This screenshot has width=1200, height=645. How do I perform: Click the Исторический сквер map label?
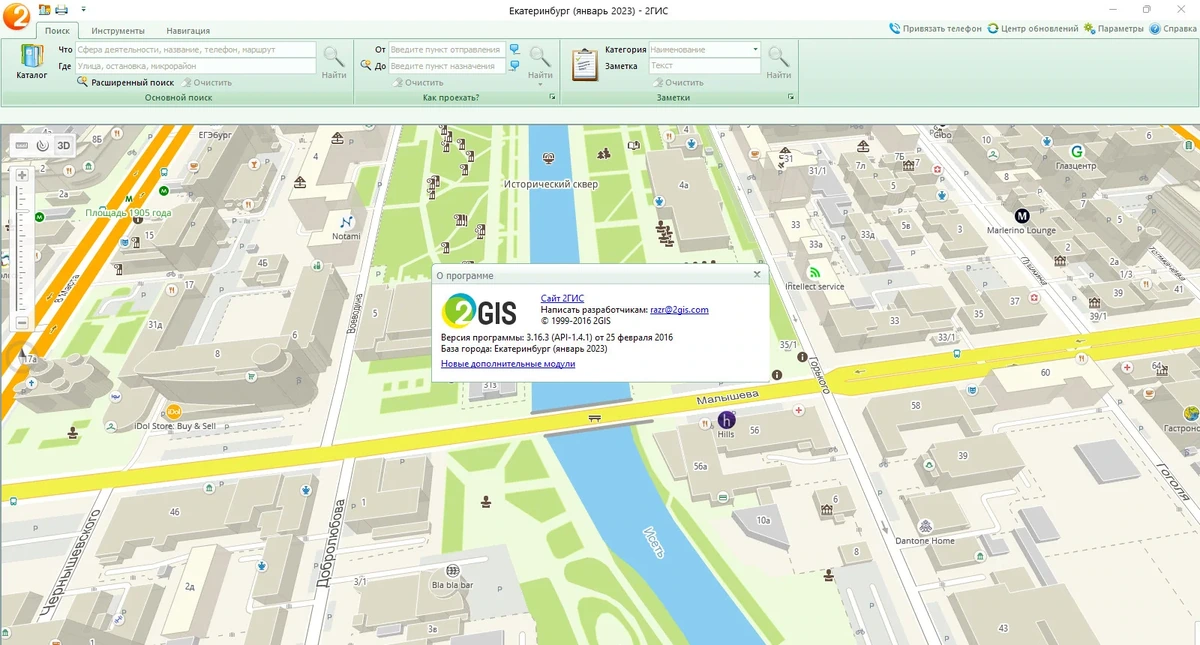click(x=551, y=184)
